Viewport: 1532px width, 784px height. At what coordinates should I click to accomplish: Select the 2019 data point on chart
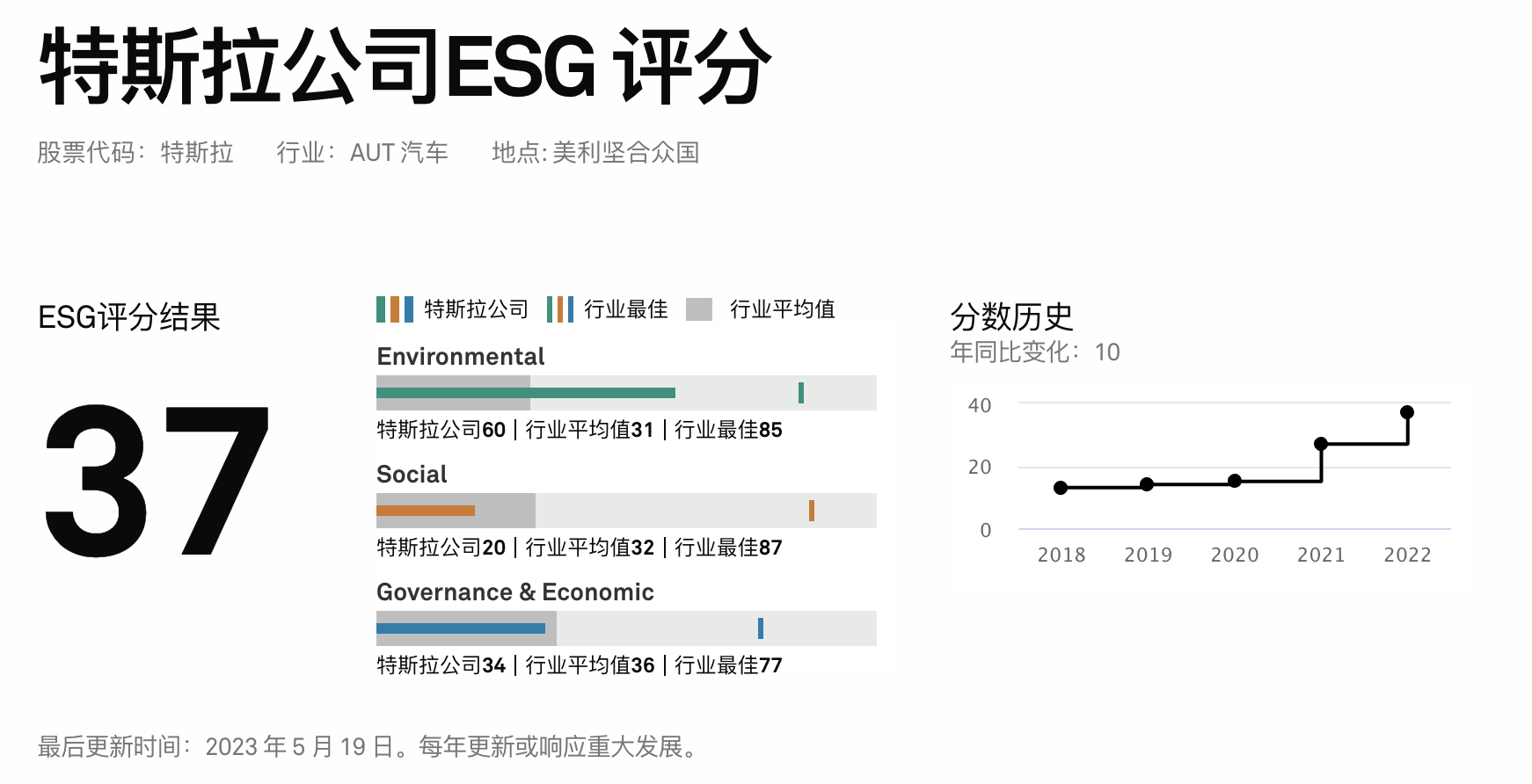click(1147, 484)
